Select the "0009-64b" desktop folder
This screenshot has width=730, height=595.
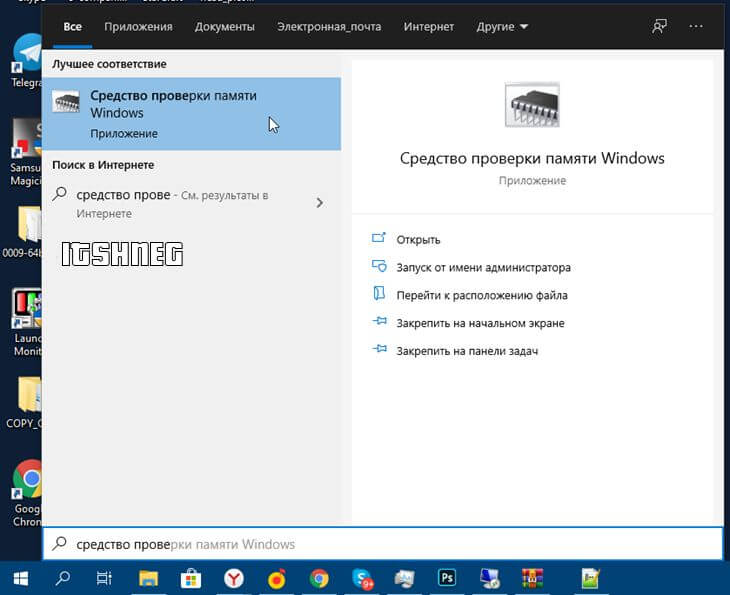click(22, 232)
